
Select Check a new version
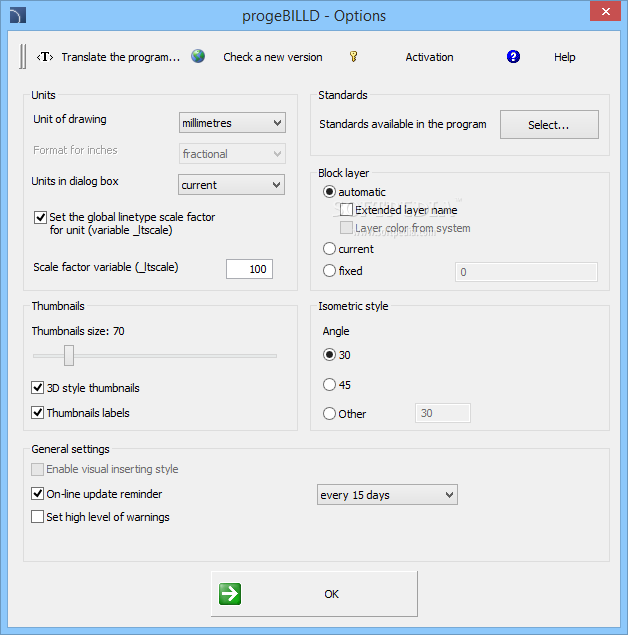pyautogui.click(x=272, y=57)
